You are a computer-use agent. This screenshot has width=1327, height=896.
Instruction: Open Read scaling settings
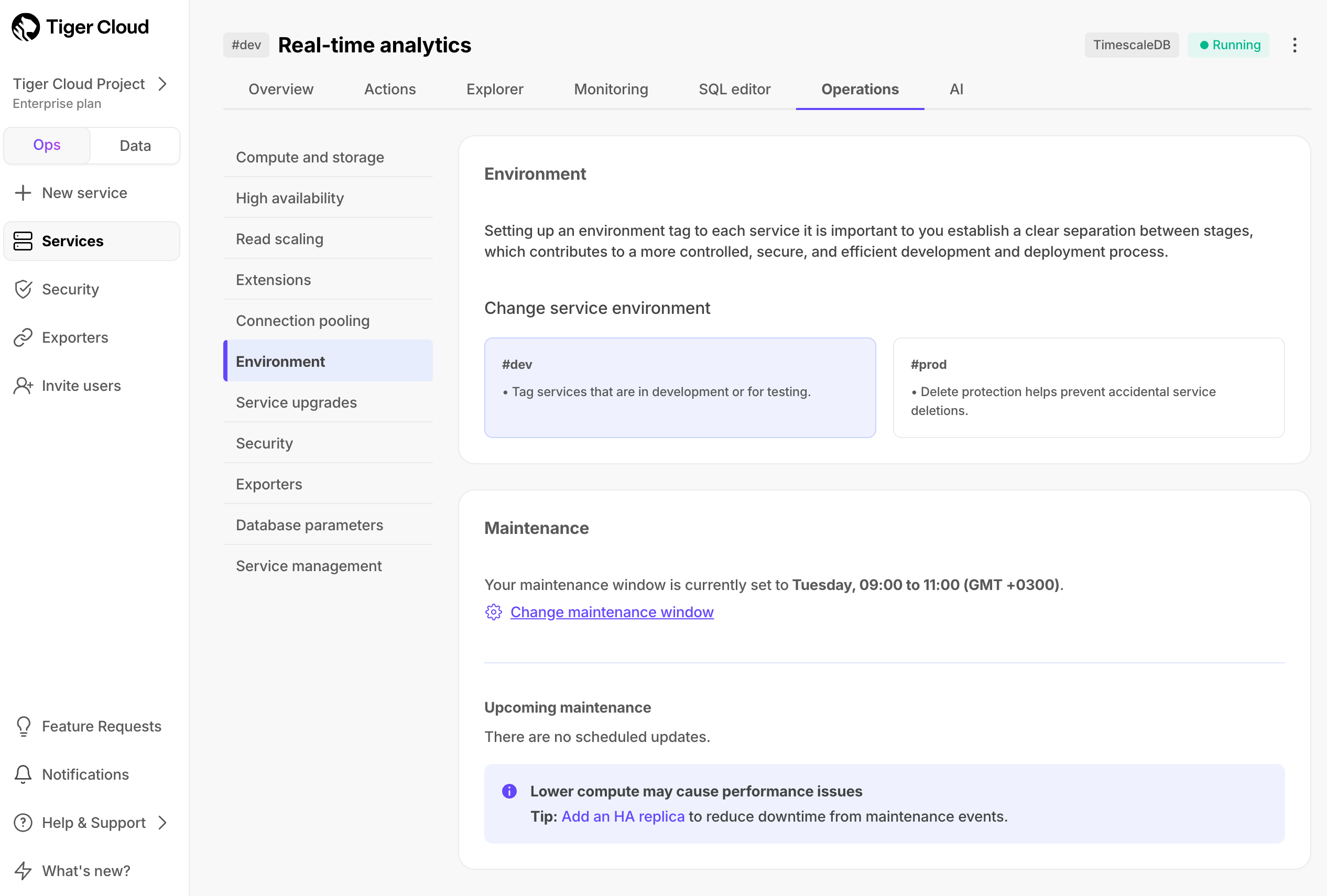point(328,239)
